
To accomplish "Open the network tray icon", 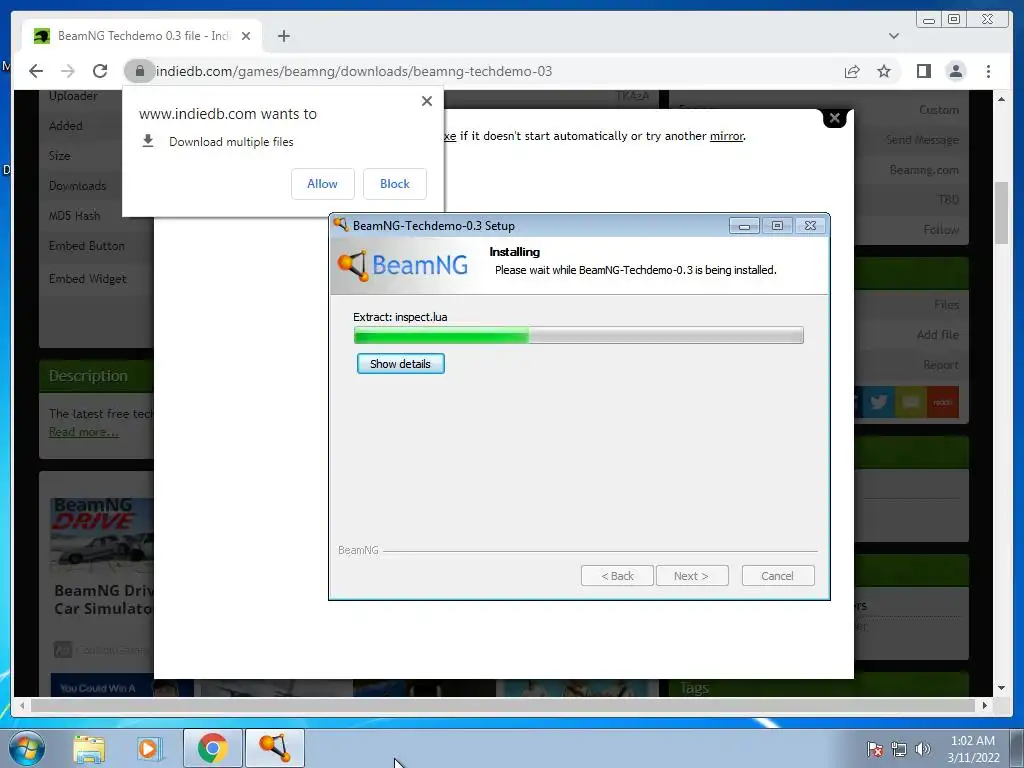I will click(899, 749).
